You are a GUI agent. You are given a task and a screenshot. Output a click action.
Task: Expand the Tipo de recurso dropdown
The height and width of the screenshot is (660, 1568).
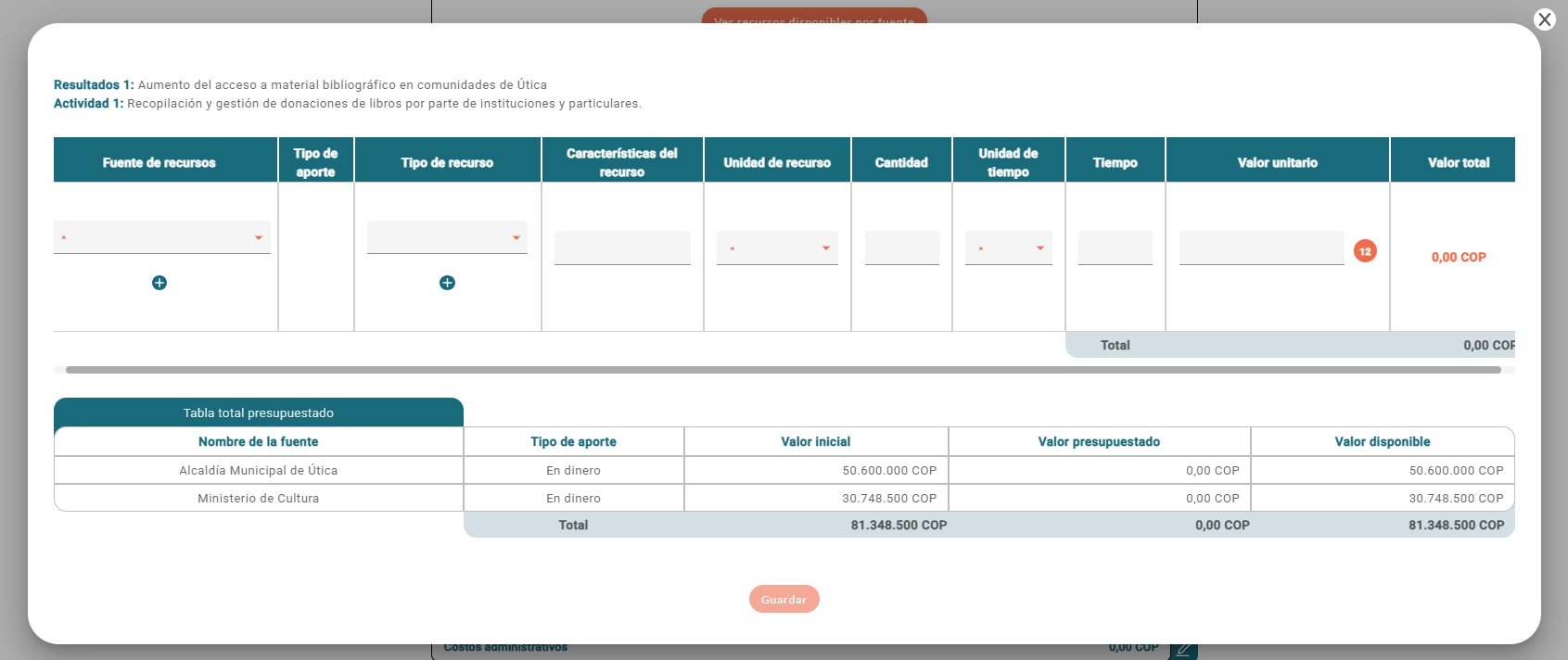coord(447,238)
